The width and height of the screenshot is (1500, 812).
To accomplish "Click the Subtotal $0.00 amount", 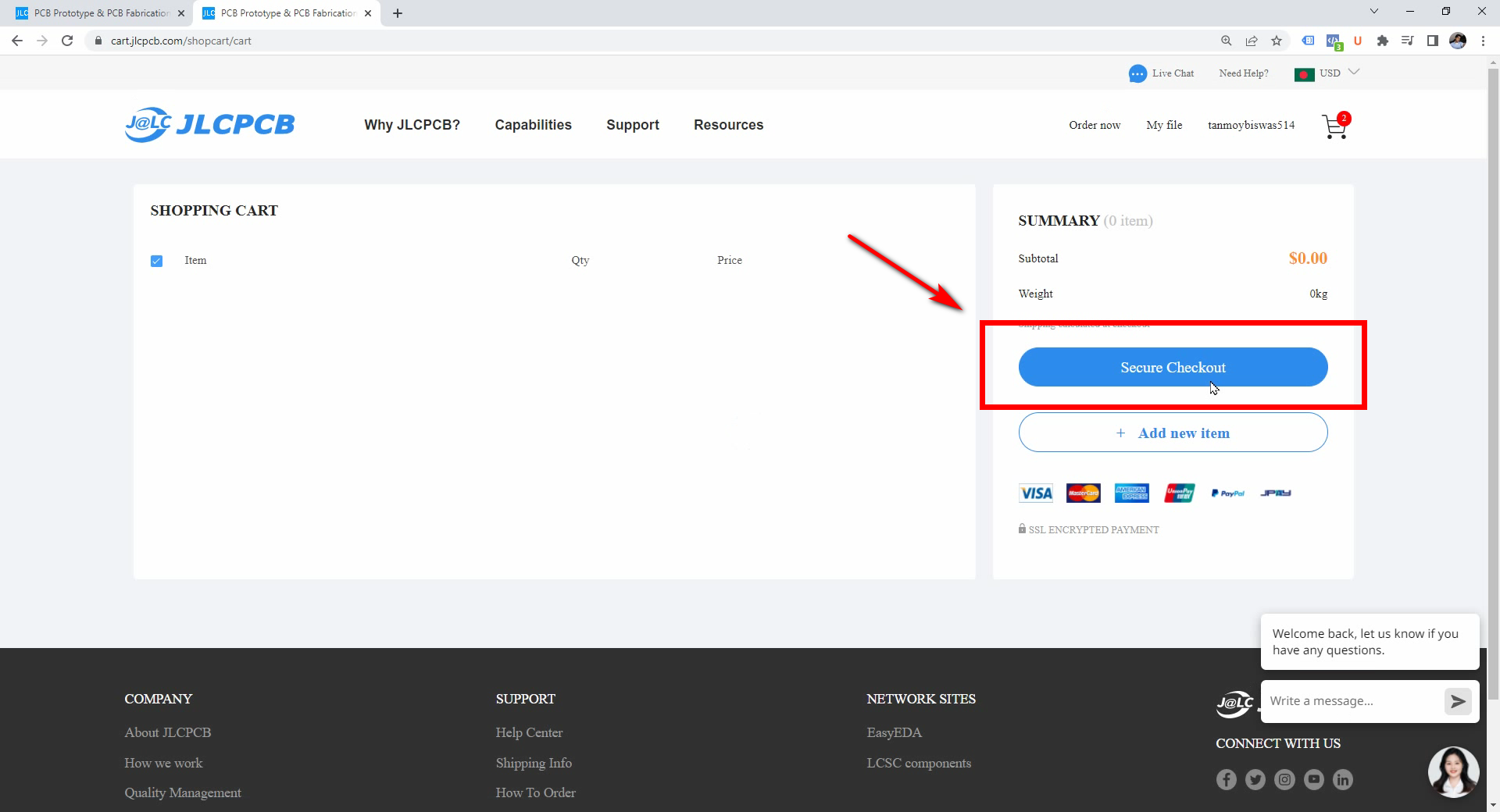I will coord(1308,258).
